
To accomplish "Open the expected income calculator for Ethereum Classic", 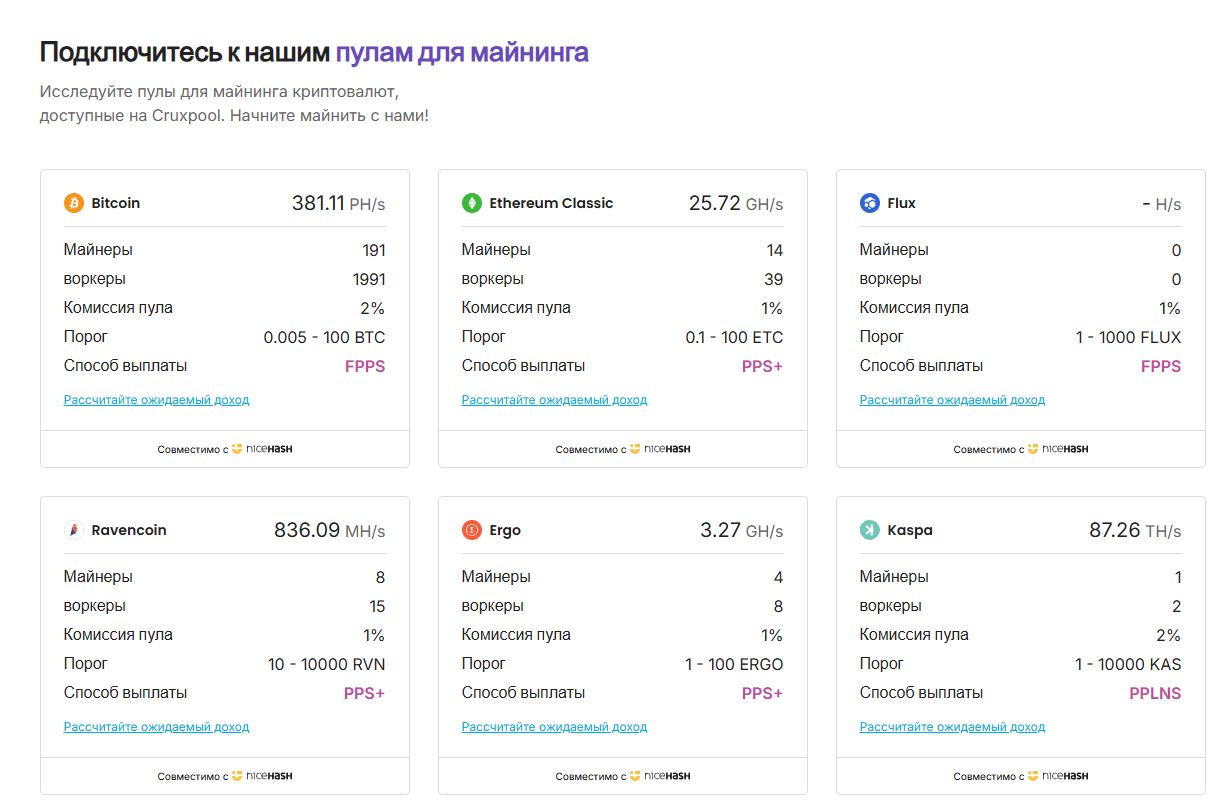I will click(x=555, y=400).
